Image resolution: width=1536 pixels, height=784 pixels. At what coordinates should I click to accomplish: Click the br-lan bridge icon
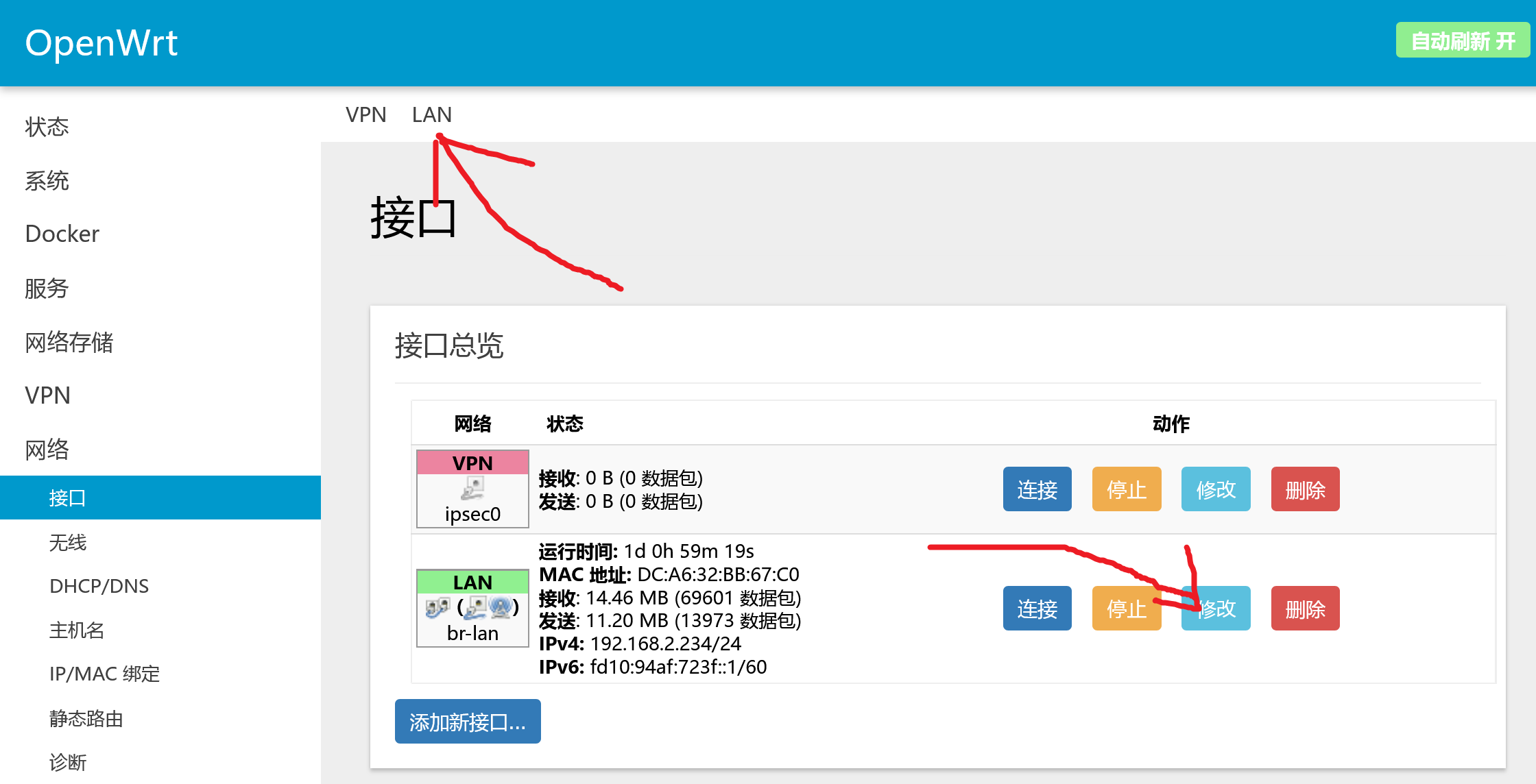click(x=437, y=608)
